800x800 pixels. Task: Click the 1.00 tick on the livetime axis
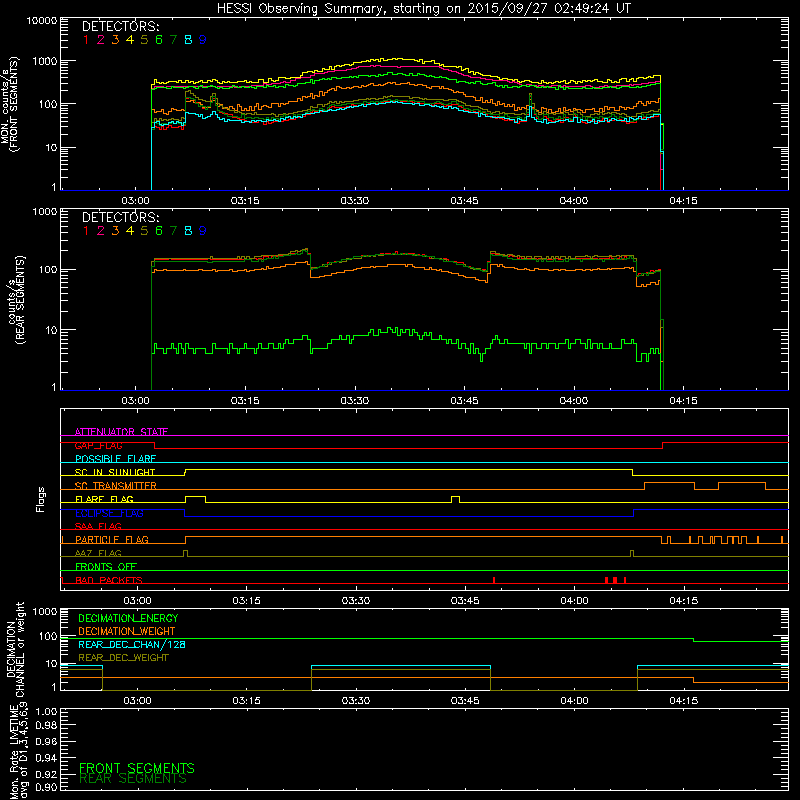[x=46, y=712]
